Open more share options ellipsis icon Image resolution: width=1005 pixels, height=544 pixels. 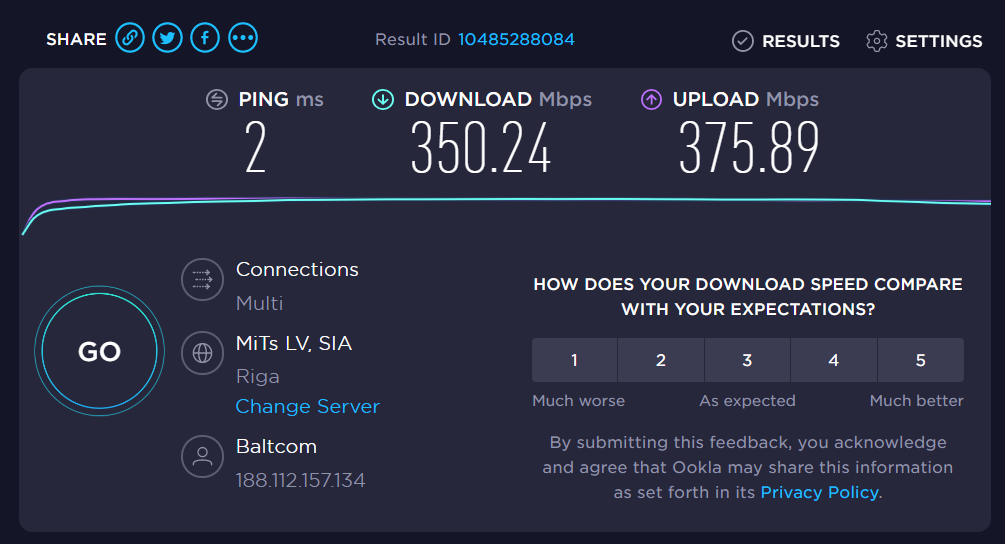point(243,38)
